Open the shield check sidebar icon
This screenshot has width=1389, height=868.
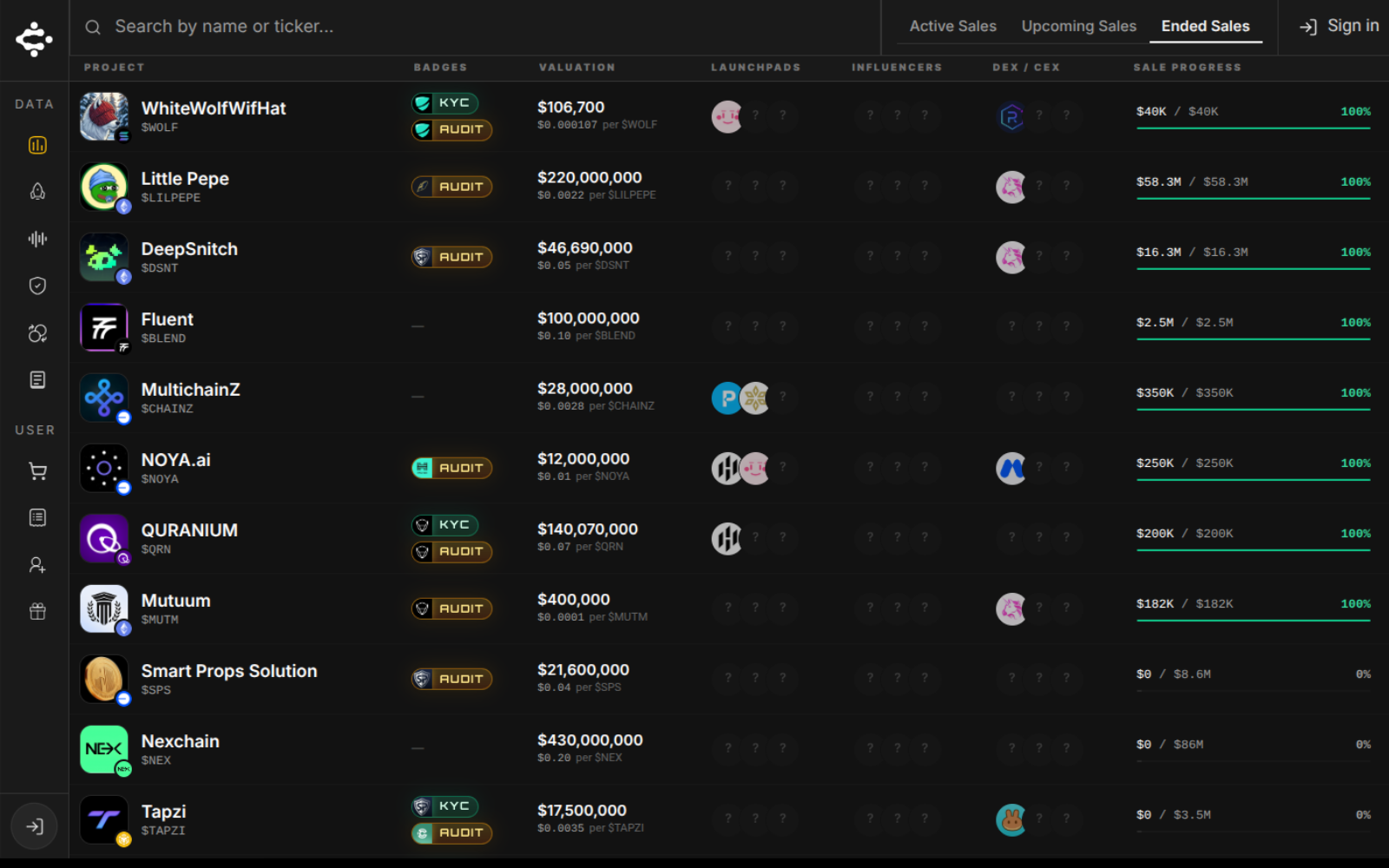[37, 286]
